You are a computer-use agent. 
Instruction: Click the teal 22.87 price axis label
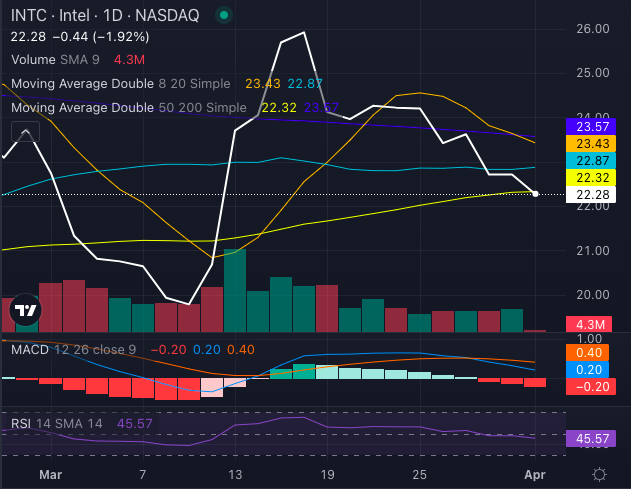click(x=597, y=161)
